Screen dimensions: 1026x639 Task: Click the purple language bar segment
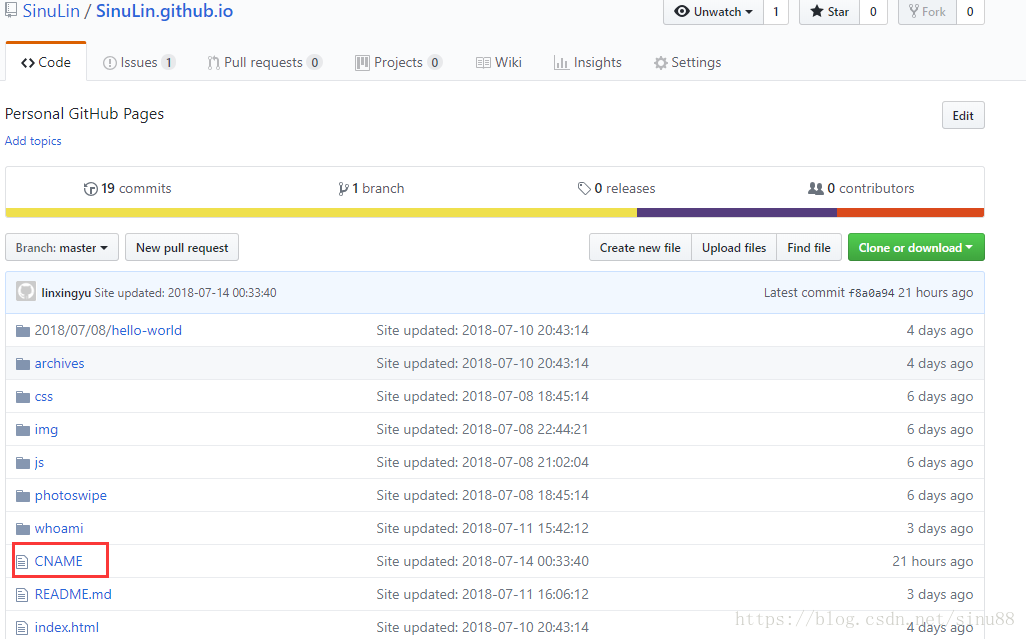click(737, 213)
